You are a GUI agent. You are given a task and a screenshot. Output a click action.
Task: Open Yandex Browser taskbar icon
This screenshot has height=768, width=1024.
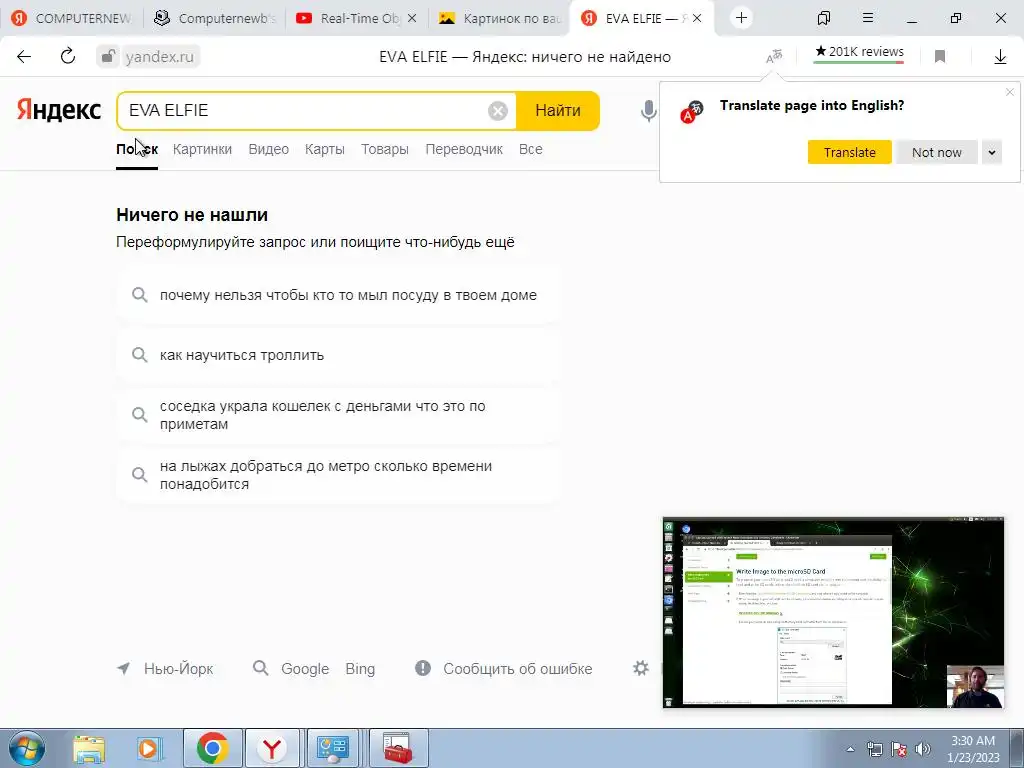(x=272, y=748)
